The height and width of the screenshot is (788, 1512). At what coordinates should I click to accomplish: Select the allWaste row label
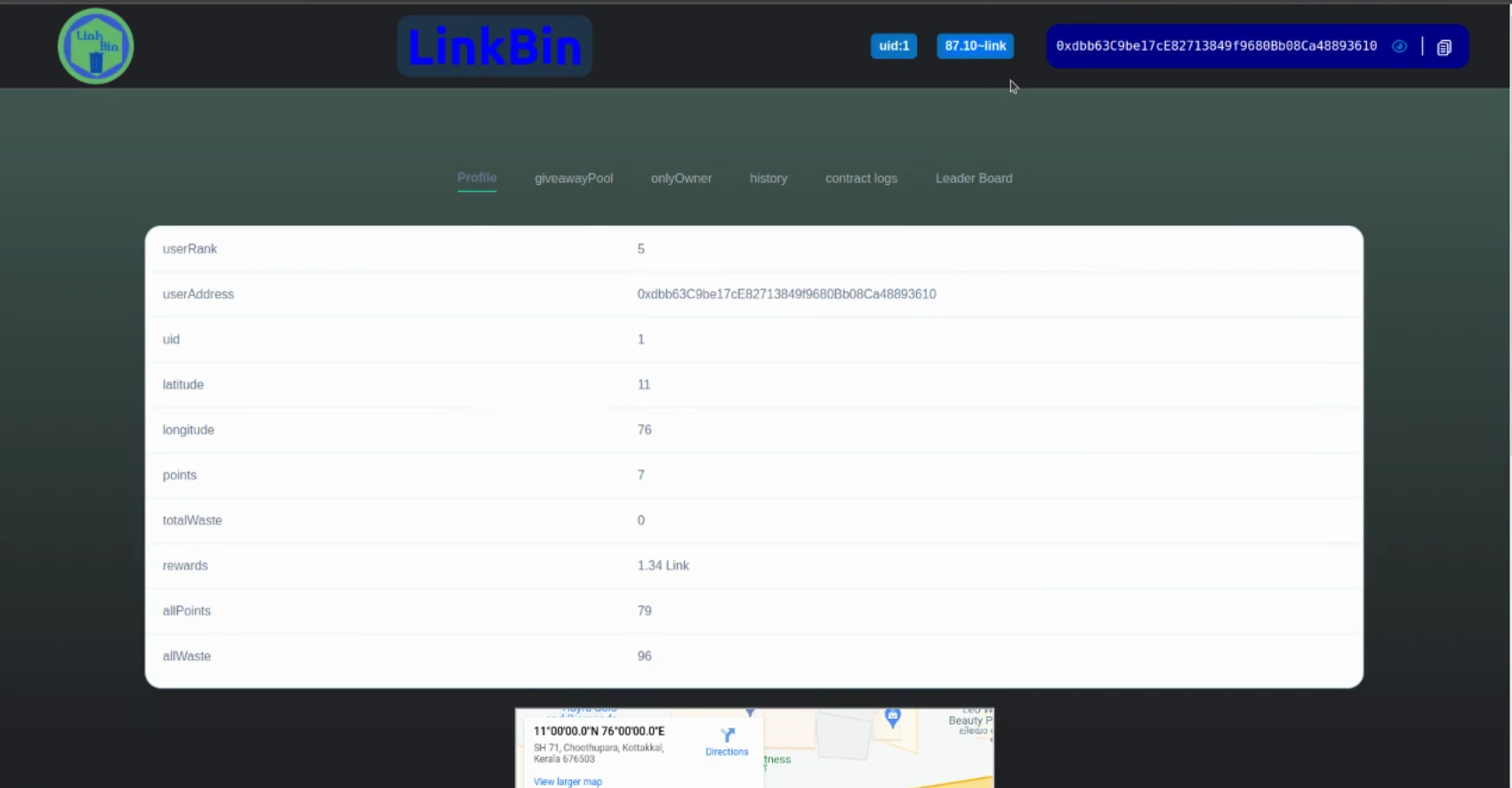coord(187,657)
